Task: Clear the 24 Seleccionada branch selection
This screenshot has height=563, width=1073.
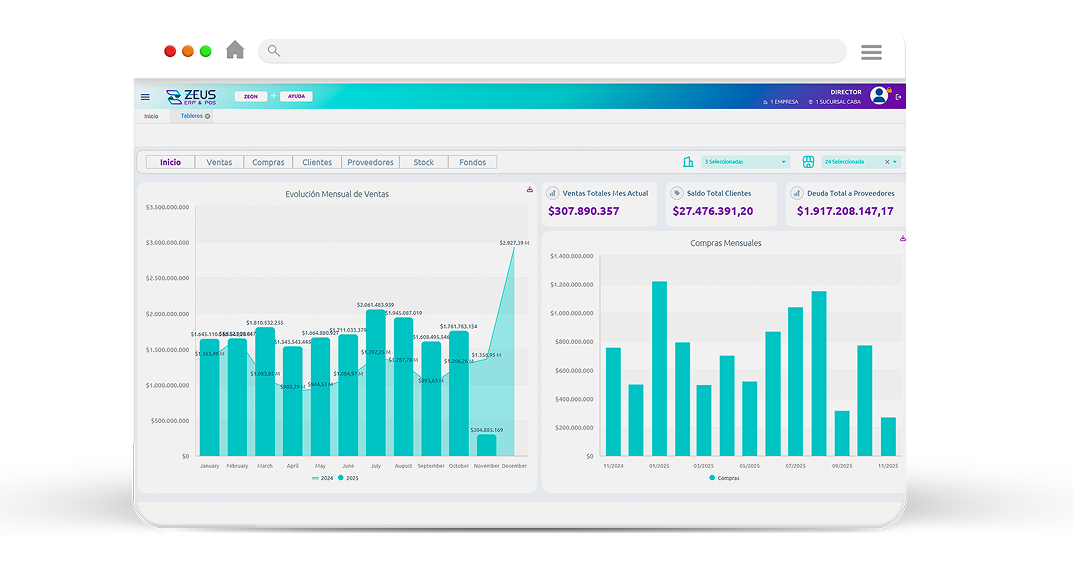Action: [x=886, y=162]
